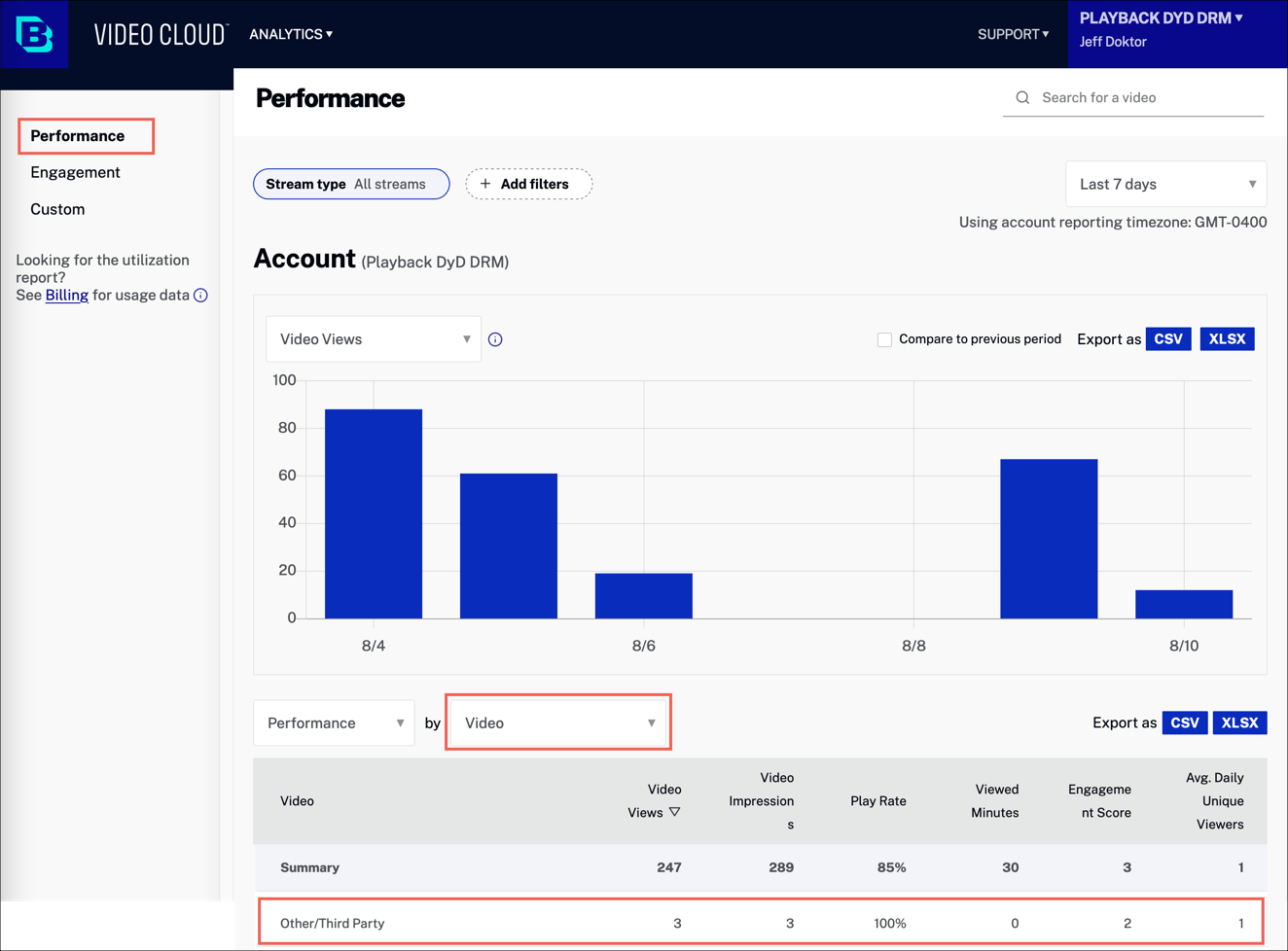The width and height of the screenshot is (1288, 951).
Task: Click the Video column header
Action: click(297, 801)
